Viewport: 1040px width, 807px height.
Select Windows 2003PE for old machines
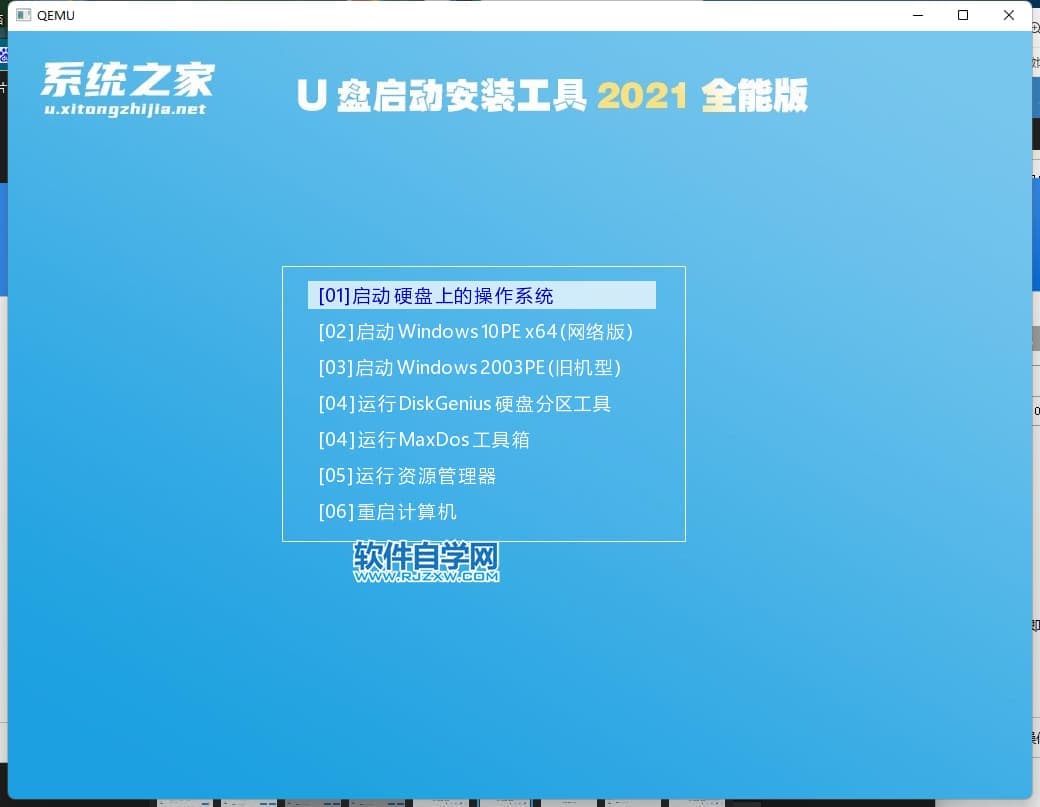469,368
